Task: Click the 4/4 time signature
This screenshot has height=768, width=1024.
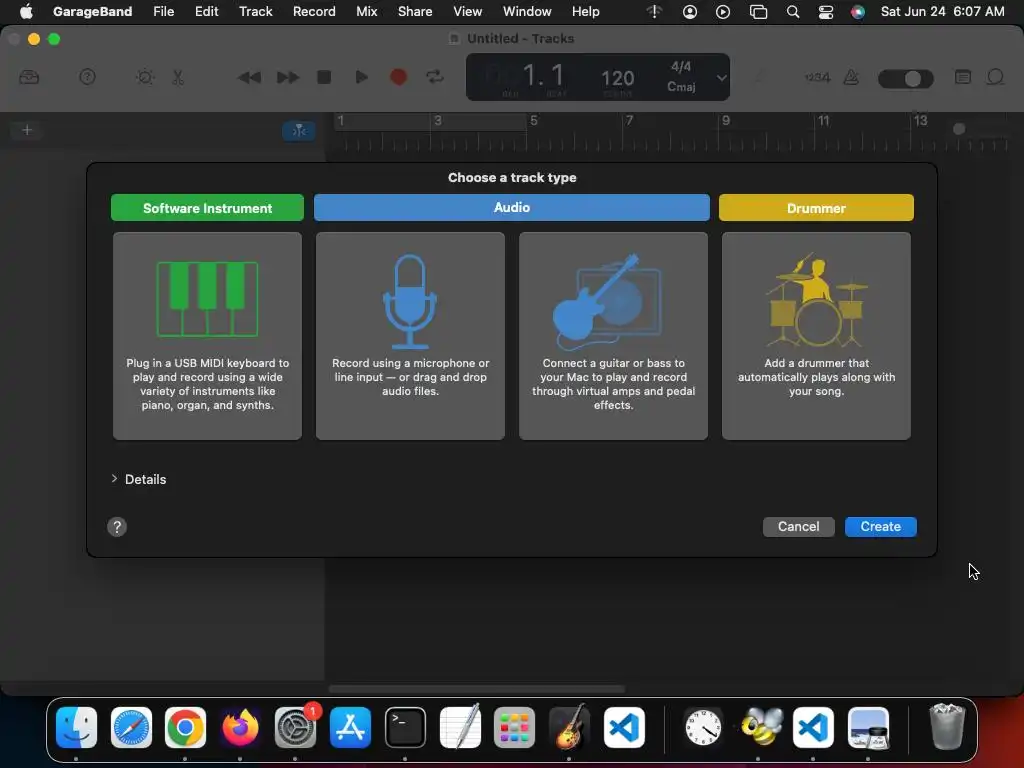Action: [680, 67]
